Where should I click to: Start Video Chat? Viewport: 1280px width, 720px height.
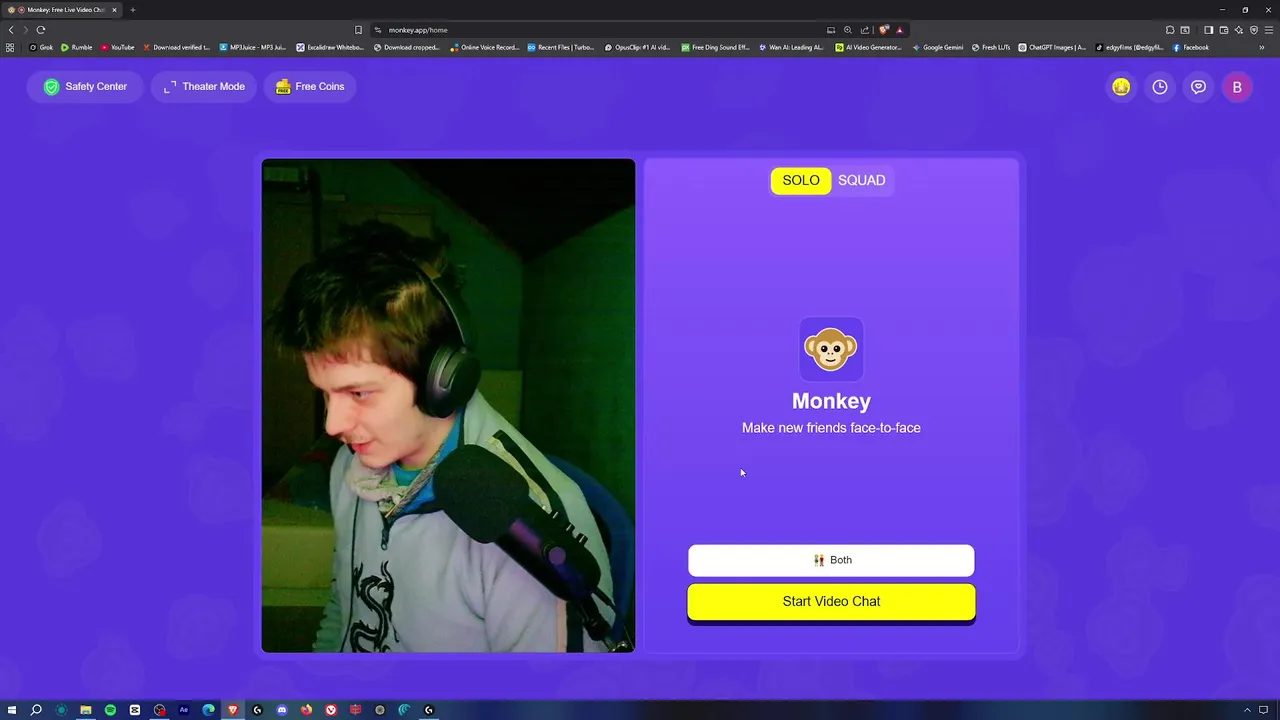pyautogui.click(x=831, y=602)
